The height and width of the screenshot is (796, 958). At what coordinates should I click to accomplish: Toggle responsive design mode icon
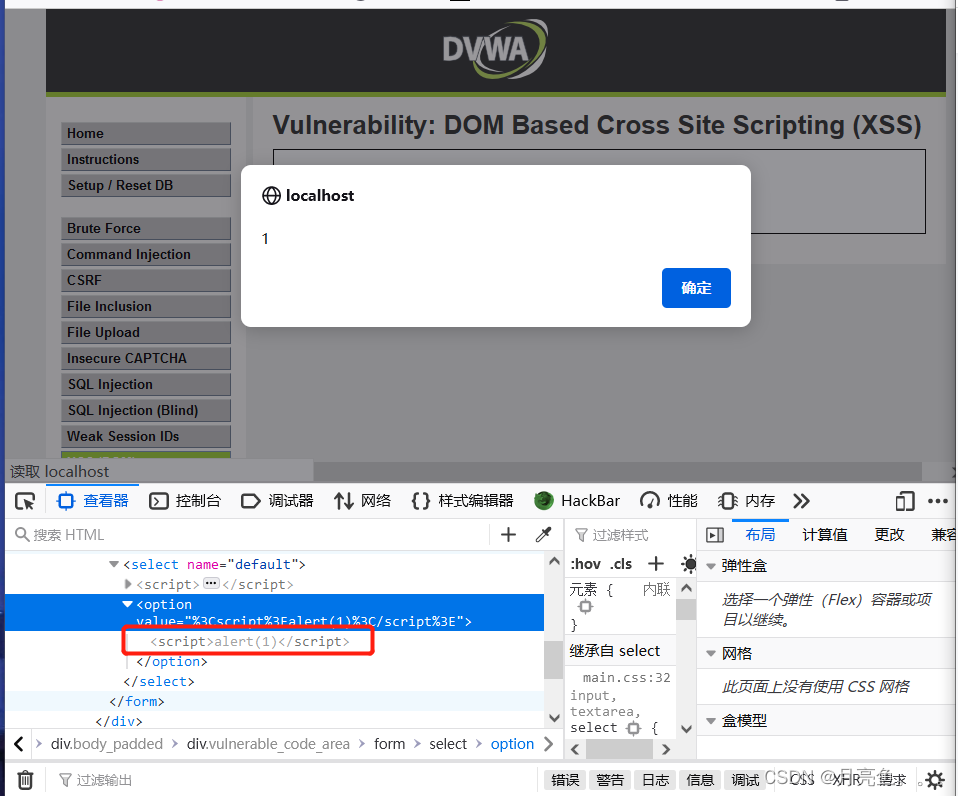click(x=905, y=502)
